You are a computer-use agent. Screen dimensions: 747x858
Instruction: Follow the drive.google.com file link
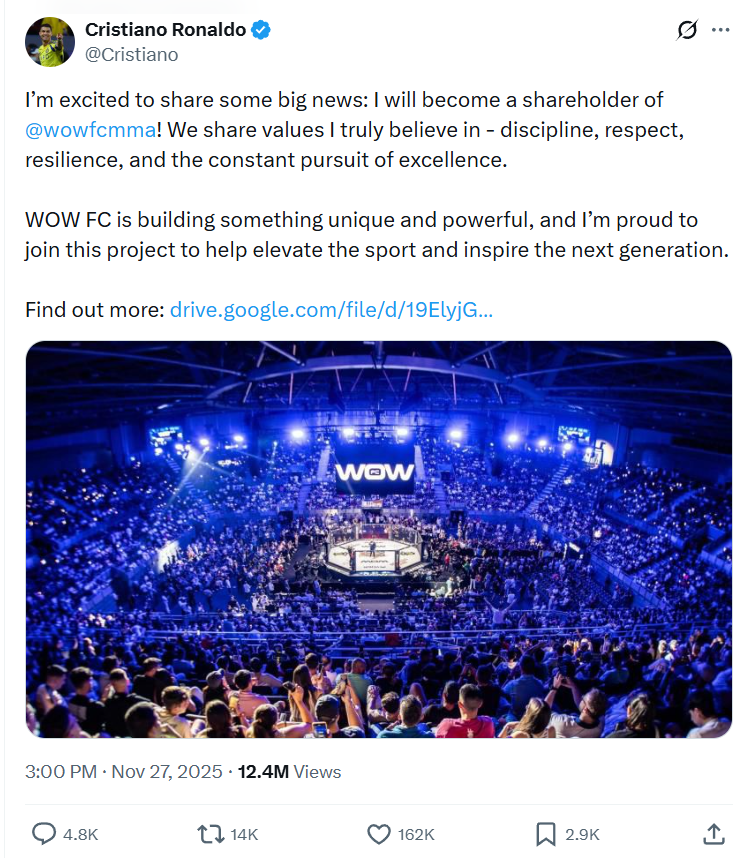331,310
